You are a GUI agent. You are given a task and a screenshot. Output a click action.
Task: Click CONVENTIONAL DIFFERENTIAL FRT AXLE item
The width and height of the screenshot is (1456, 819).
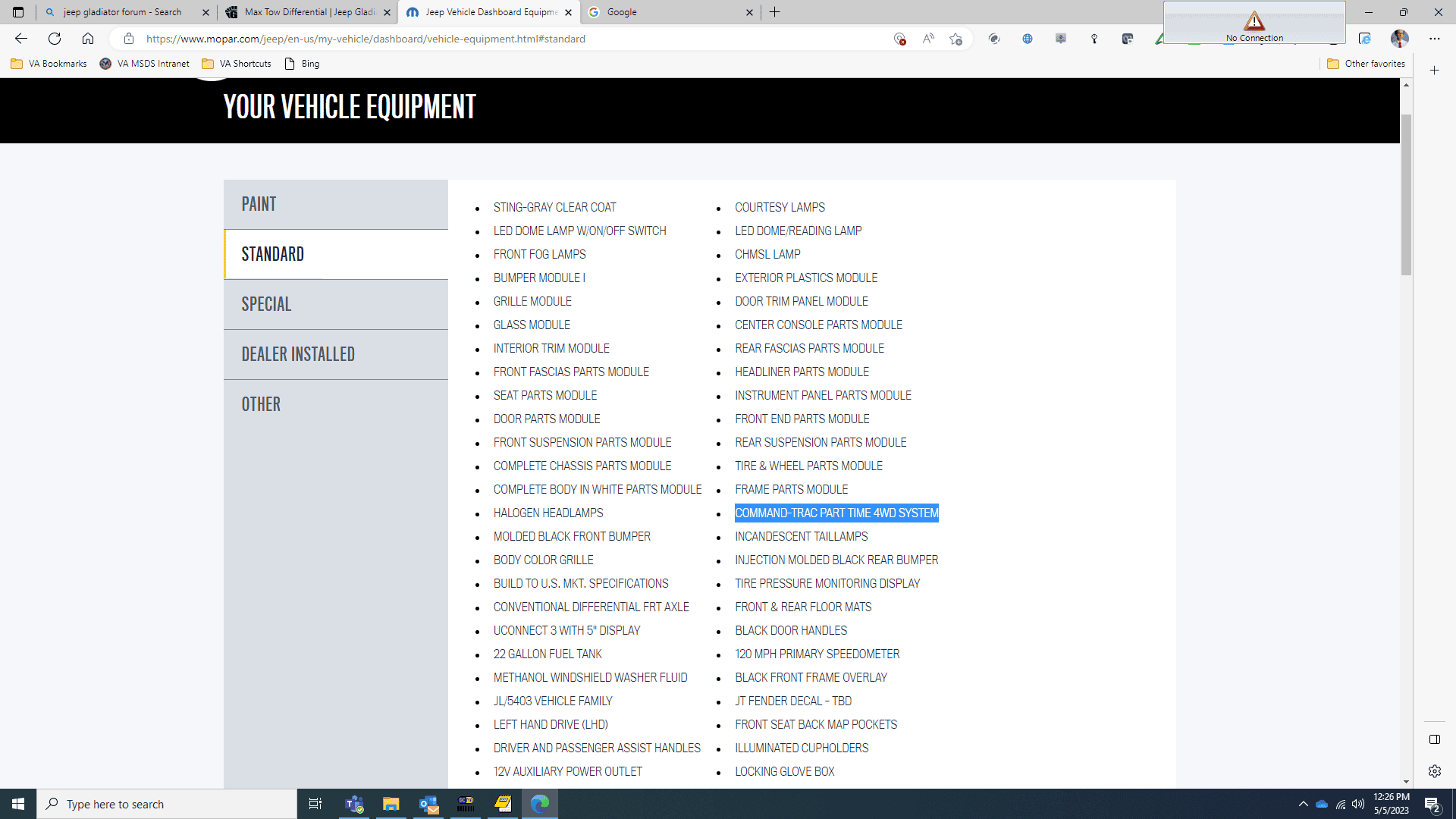point(591,607)
